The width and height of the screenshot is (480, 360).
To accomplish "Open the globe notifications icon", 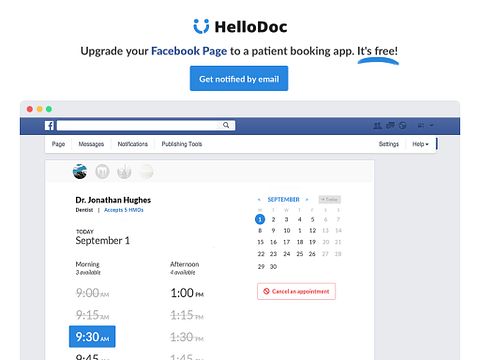I will 403,125.
